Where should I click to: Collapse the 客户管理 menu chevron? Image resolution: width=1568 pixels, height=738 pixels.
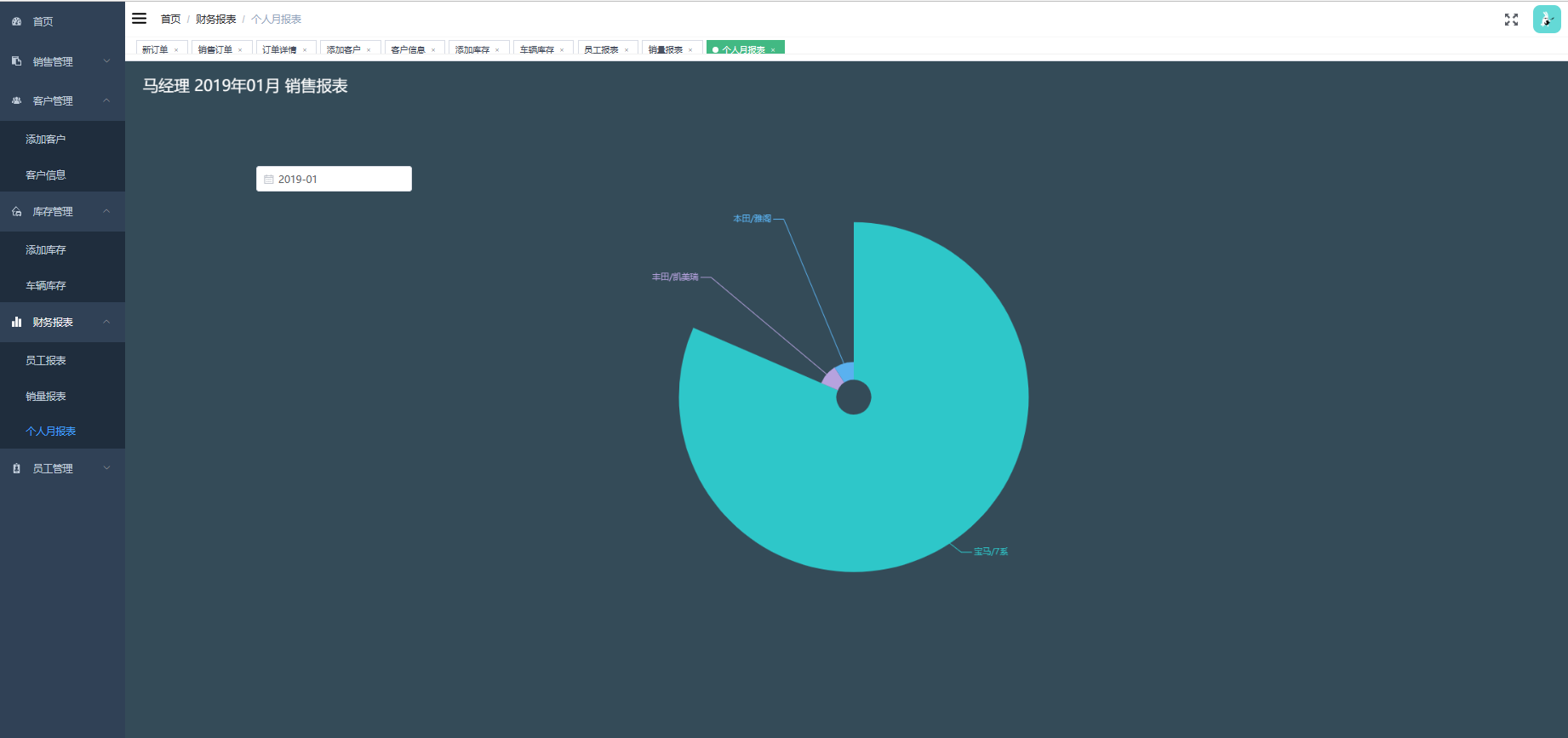(x=106, y=100)
